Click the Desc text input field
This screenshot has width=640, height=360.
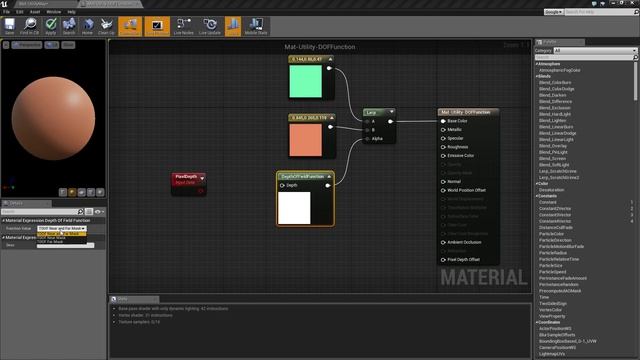[x=65, y=245]
